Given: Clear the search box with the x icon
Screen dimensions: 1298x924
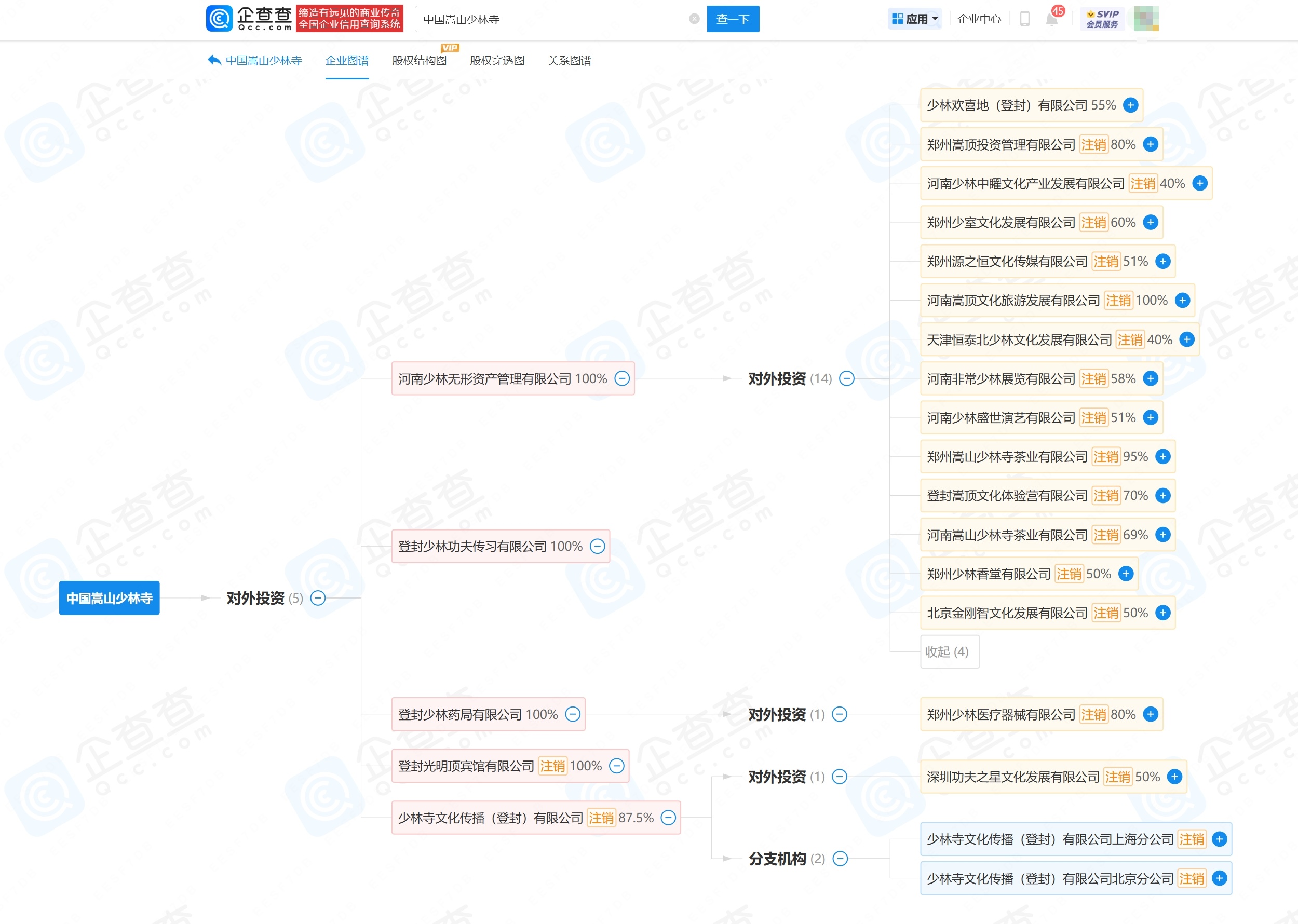Looking at the screenshot, I should point(694,19).
